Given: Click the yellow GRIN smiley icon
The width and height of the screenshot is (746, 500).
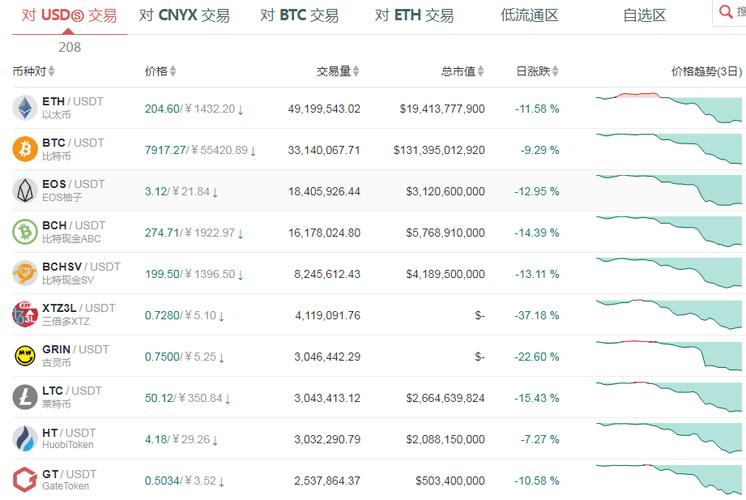Looking at the screenshot, I should tap(25, 356).
